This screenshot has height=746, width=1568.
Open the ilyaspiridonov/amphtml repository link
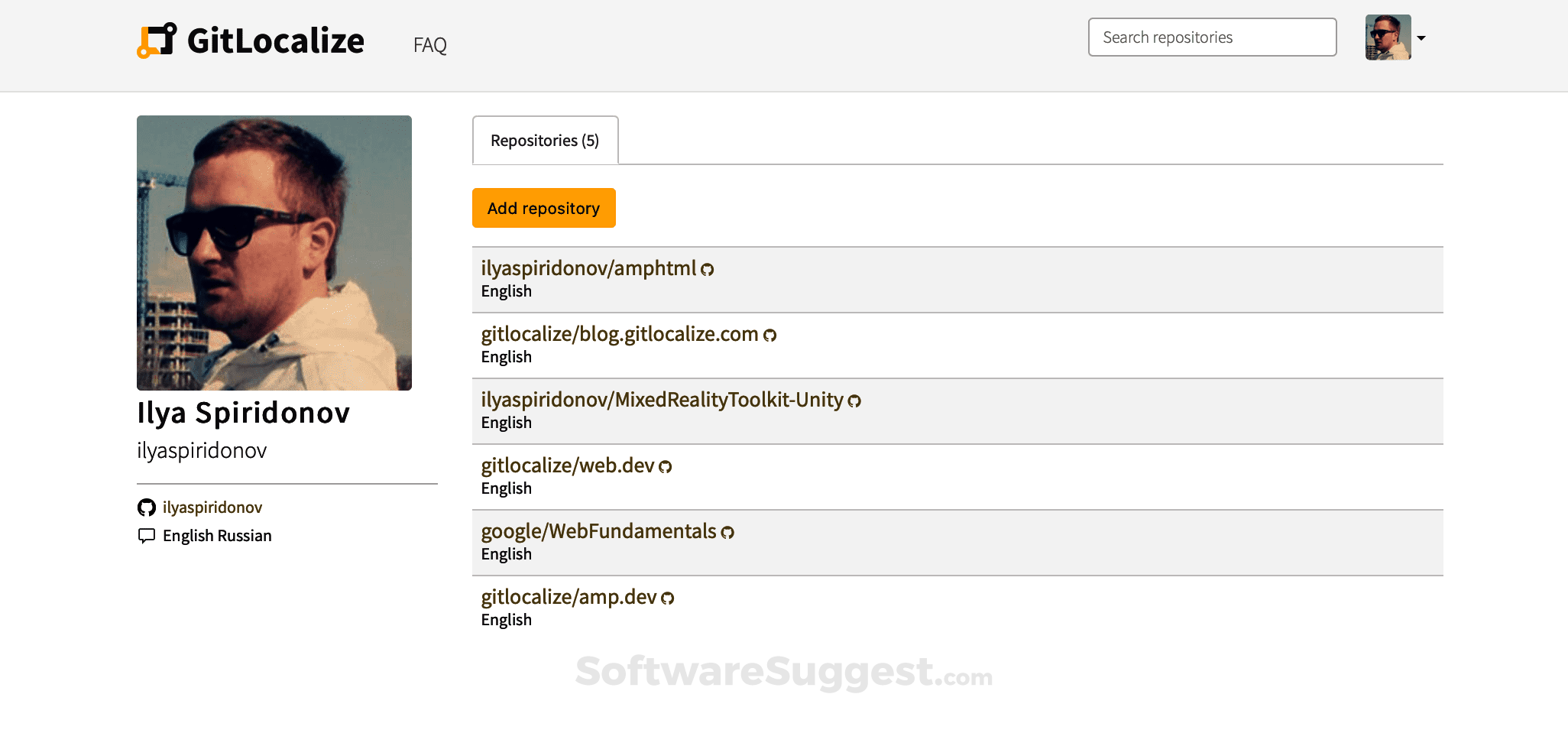pos(589,269)
